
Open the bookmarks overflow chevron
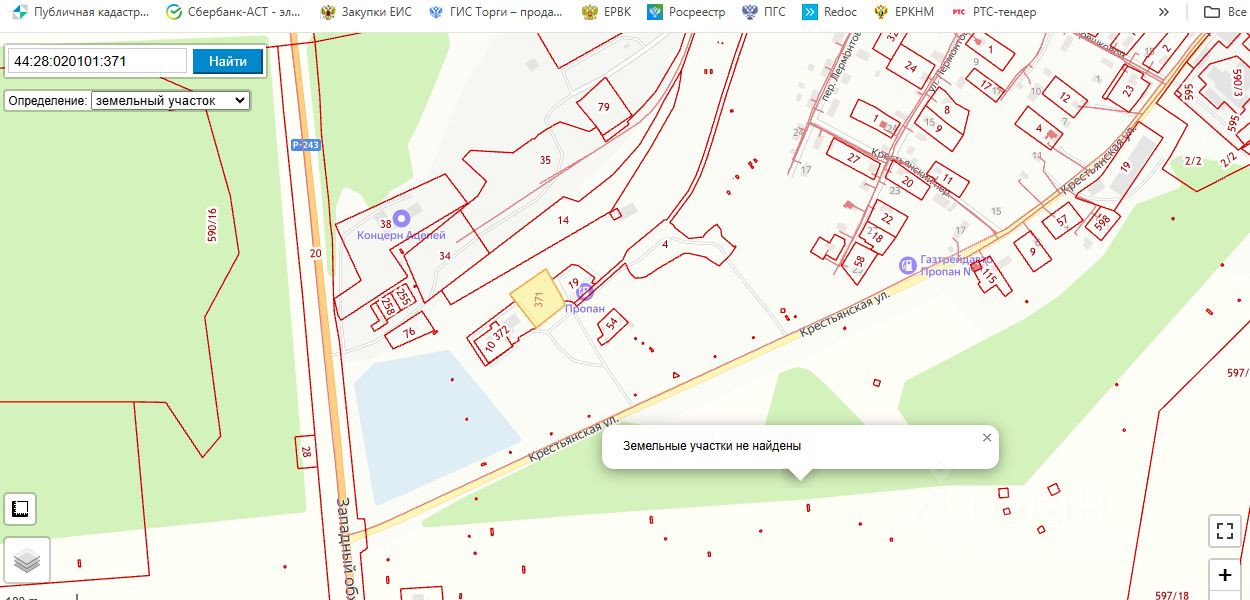coord(1164,12)
